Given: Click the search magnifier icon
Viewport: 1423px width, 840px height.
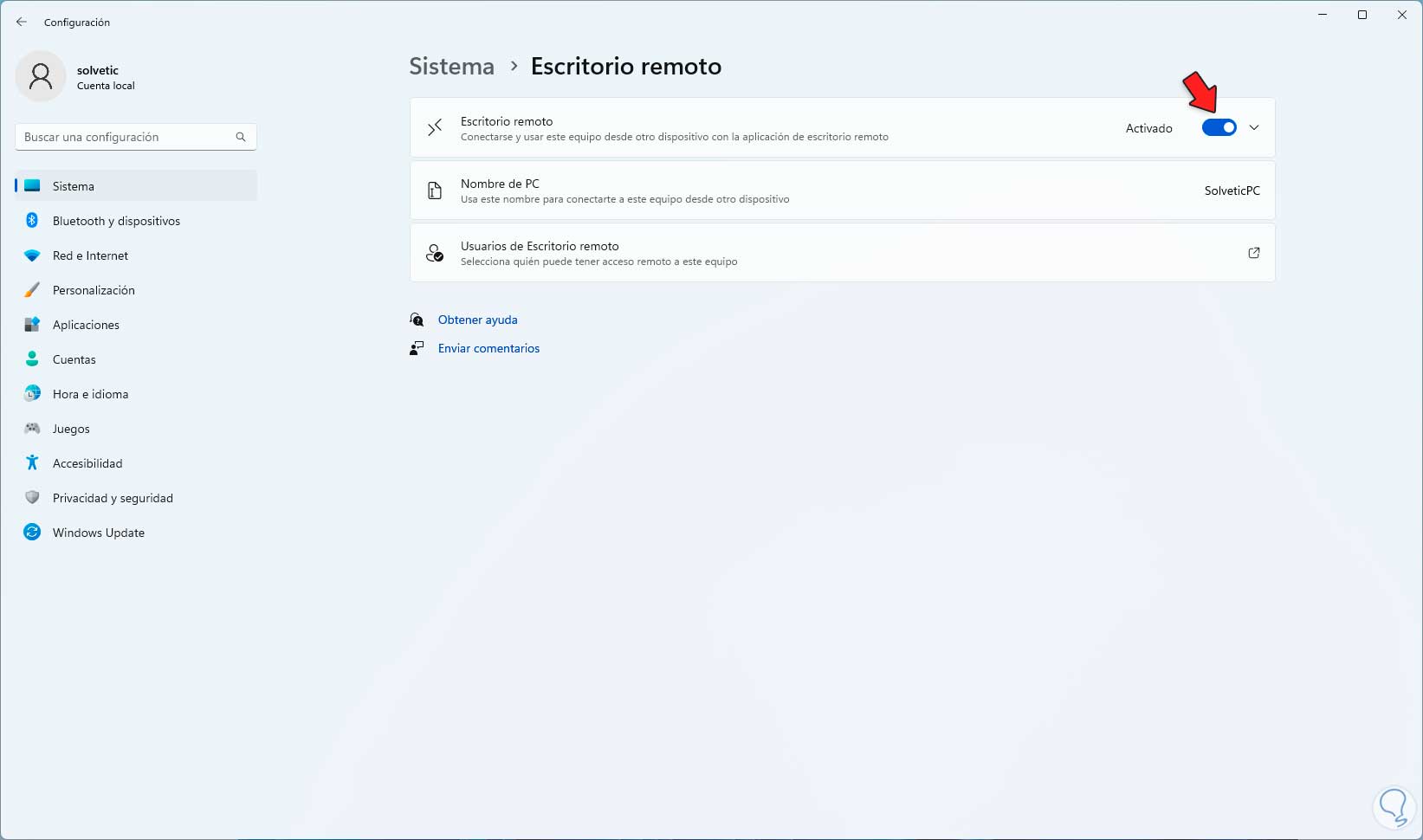Looking at the screenshot, I should pos(241,137).
